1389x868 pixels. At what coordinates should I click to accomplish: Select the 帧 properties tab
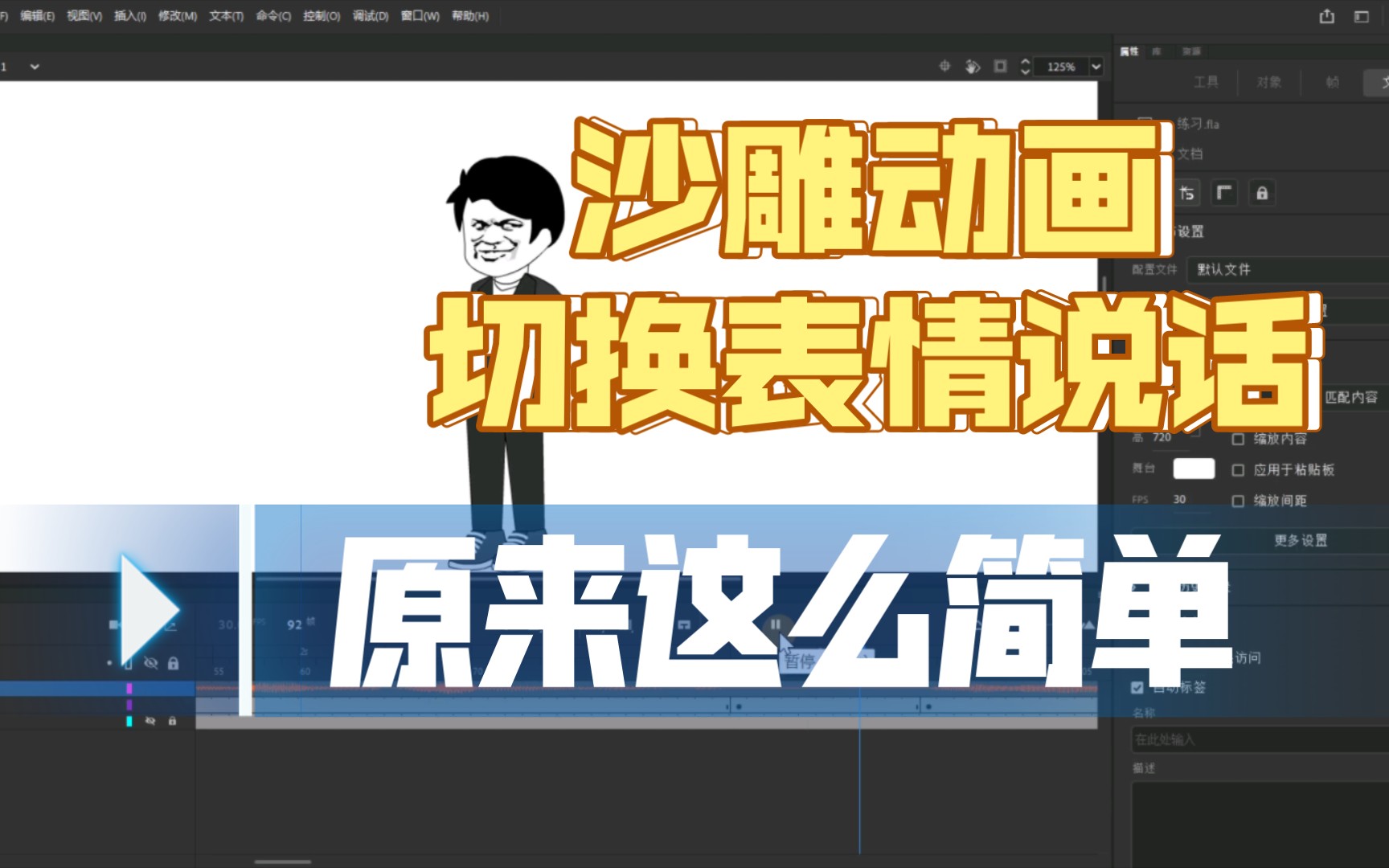[1332, 82]
